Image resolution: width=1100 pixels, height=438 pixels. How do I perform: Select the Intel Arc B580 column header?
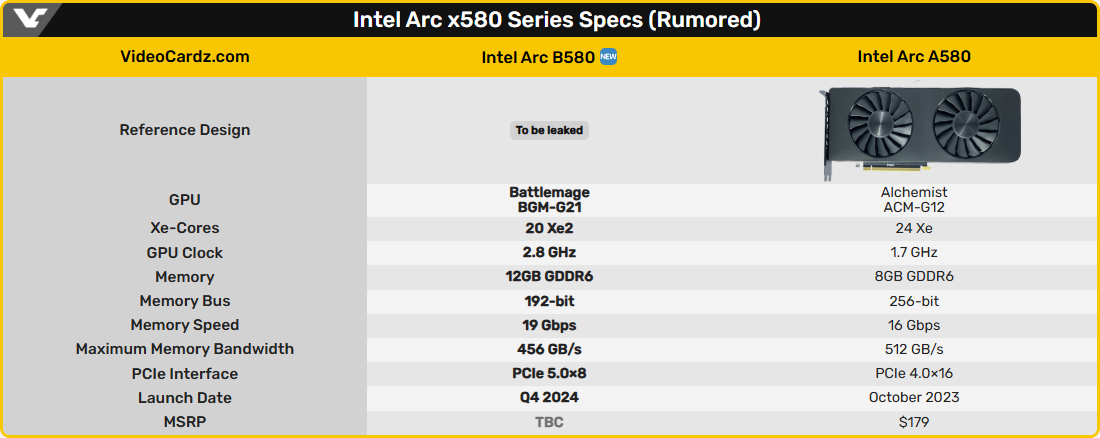tap(538, 57)
